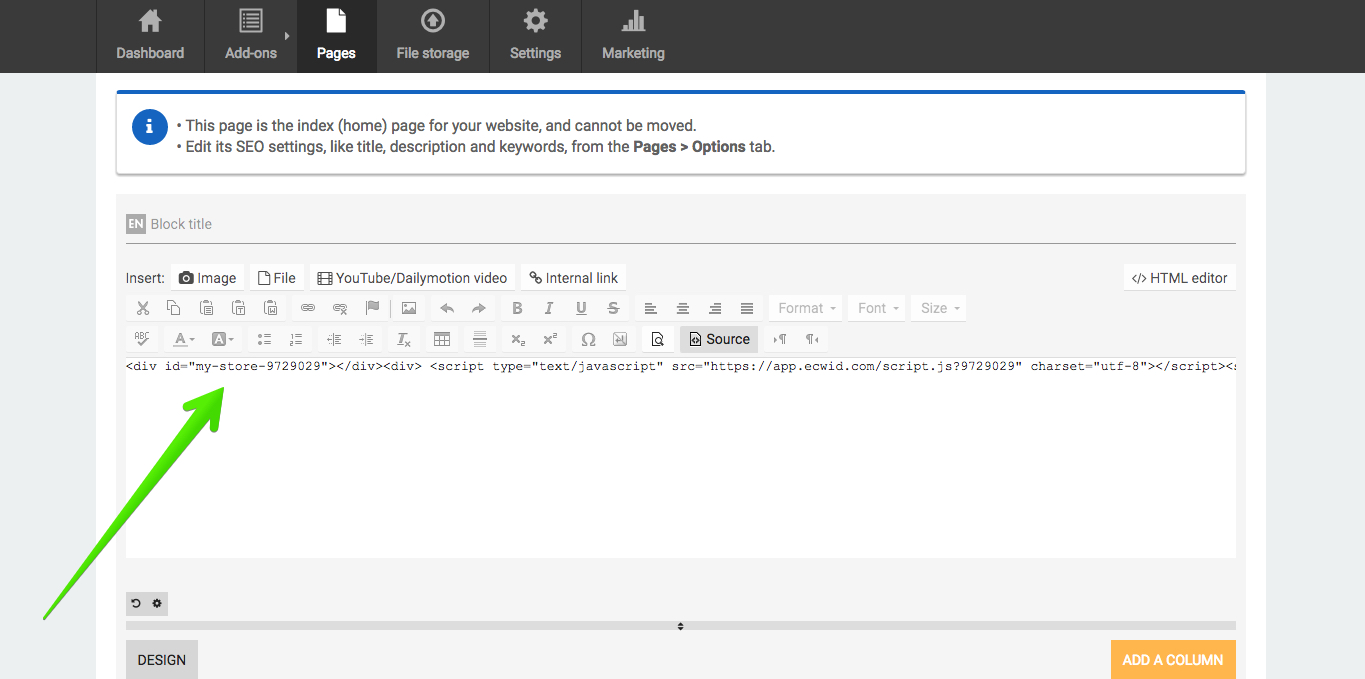
Task: Click the block height resize handle
Action: click(x=681, y=626)
